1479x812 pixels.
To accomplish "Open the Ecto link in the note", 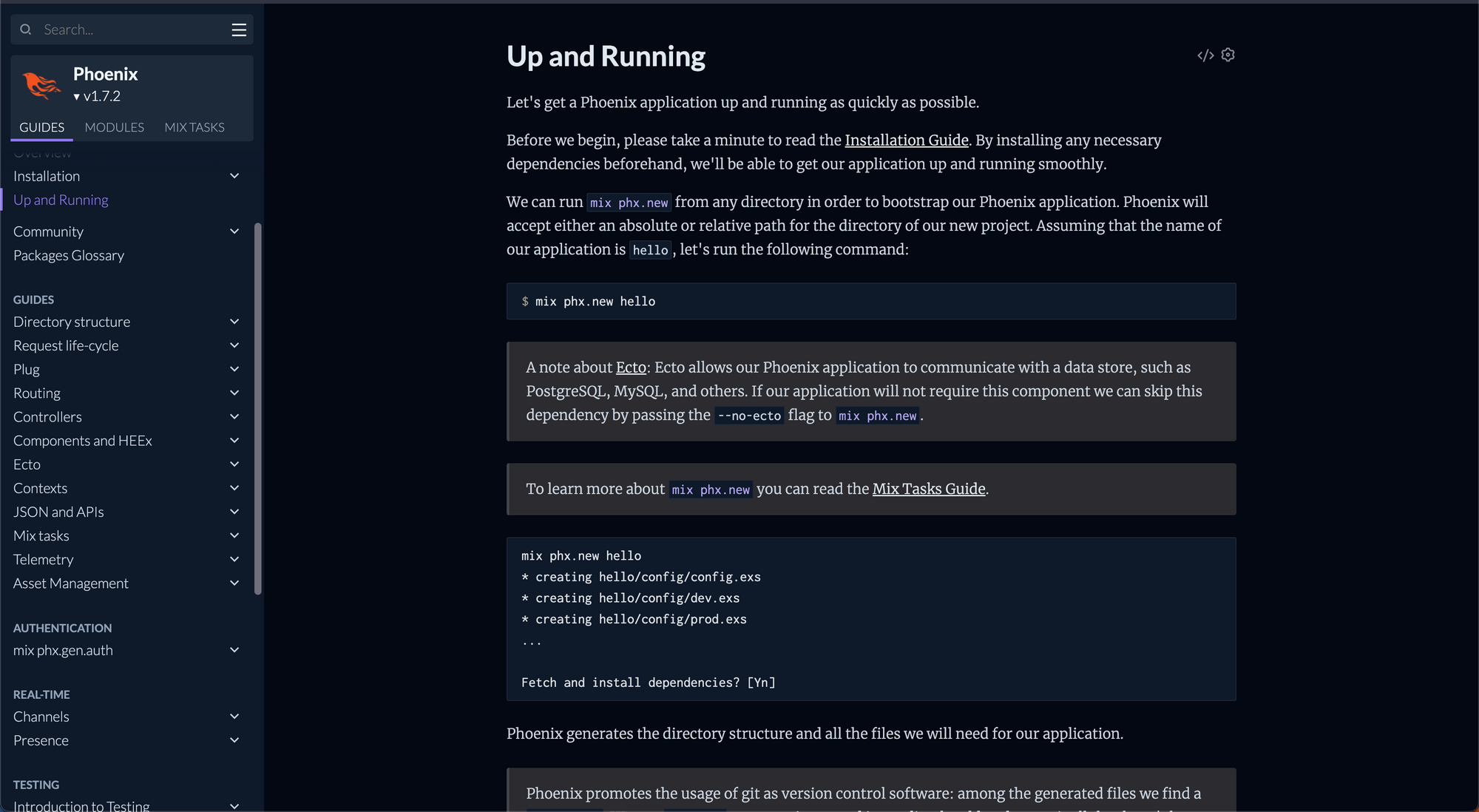I will click(x=631, y=368).
